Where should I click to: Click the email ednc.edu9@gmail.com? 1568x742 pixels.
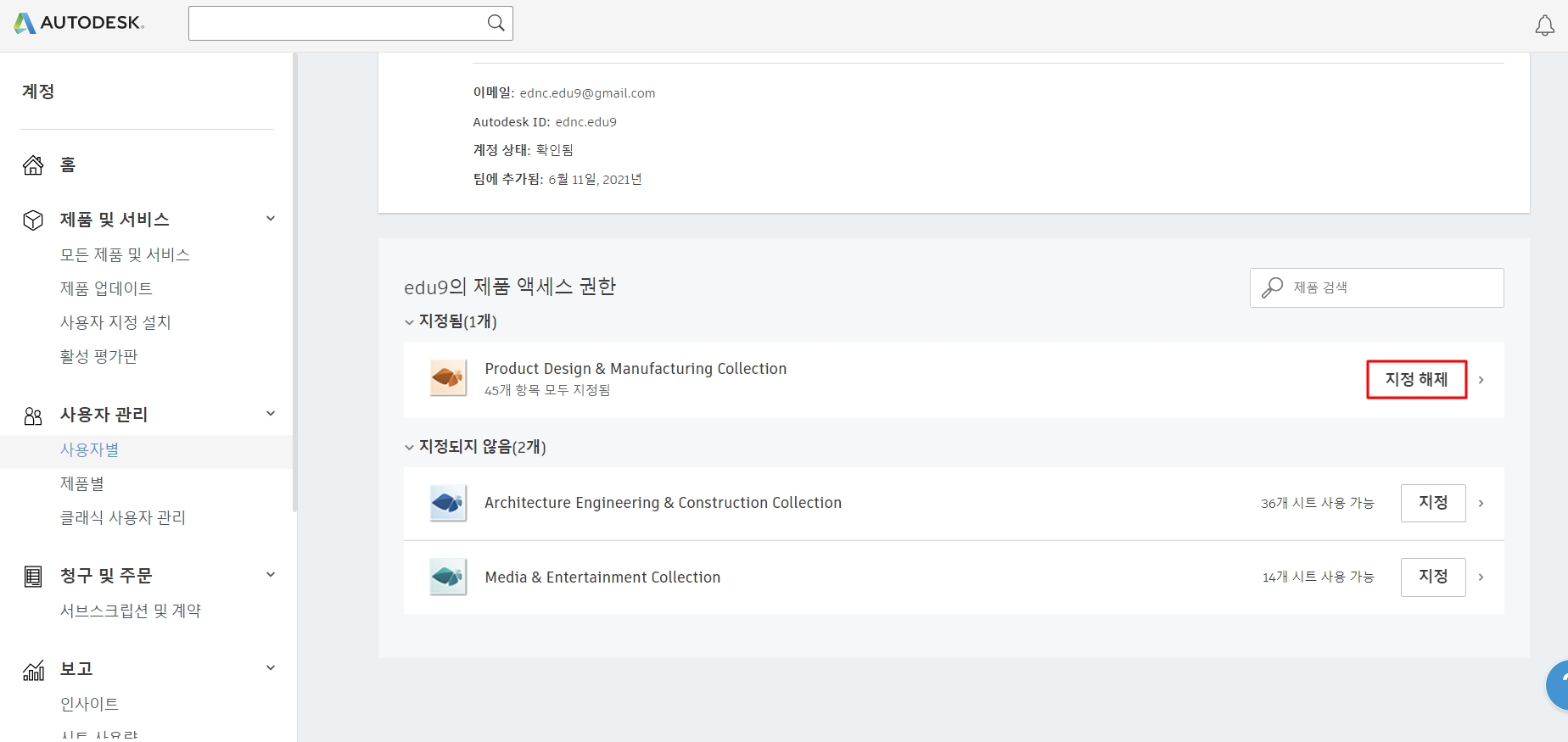click(587, 93)
